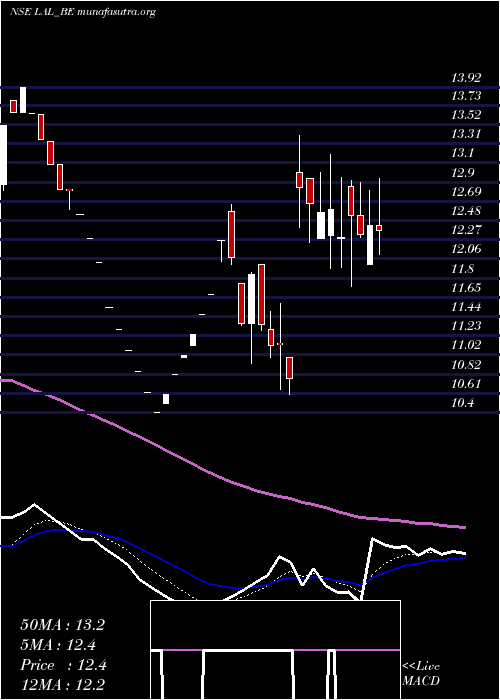Image resolution: width=500 pixels, height=700 pixels.
Task: Click the 10.82 price axis label
Action: (467, 365)
